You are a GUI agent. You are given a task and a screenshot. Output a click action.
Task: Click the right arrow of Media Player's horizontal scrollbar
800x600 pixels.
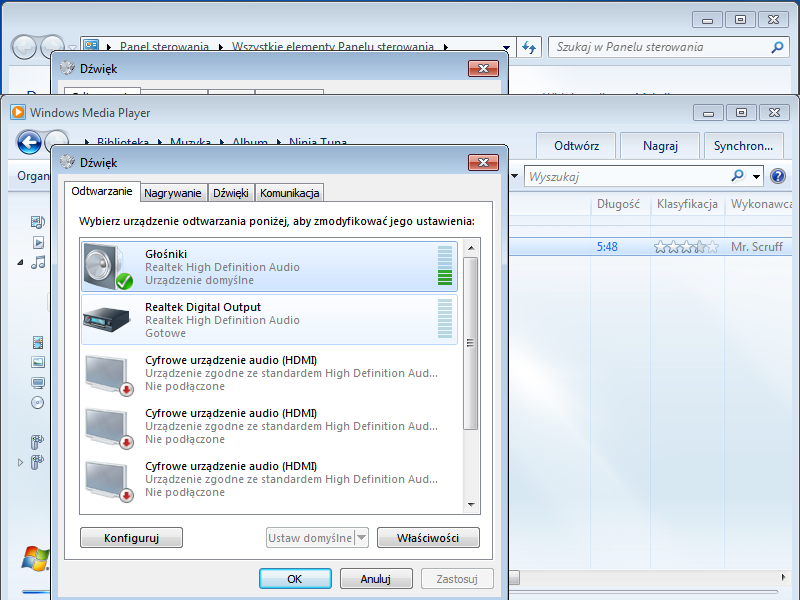[784, 577]
